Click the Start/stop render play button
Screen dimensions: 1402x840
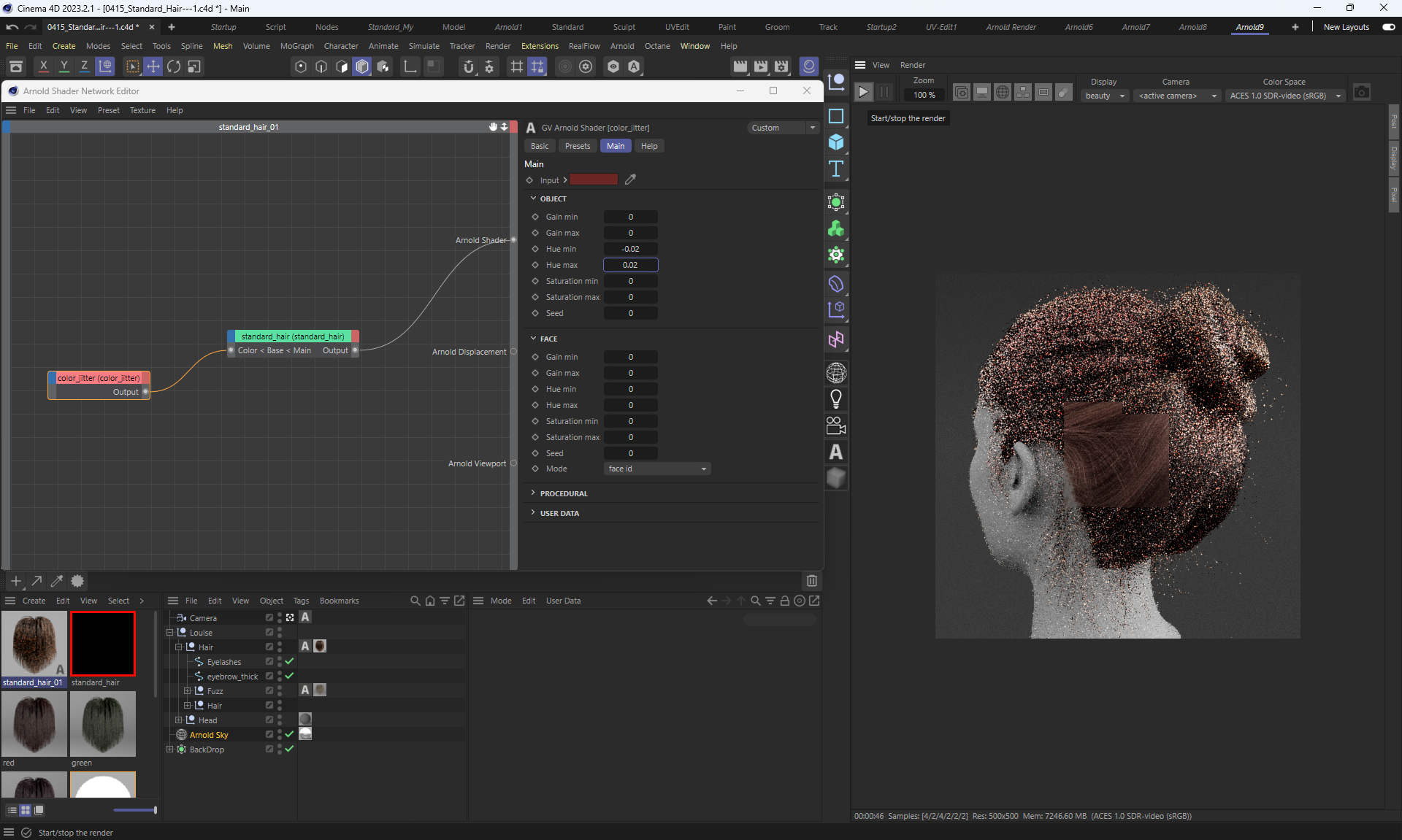863,93
